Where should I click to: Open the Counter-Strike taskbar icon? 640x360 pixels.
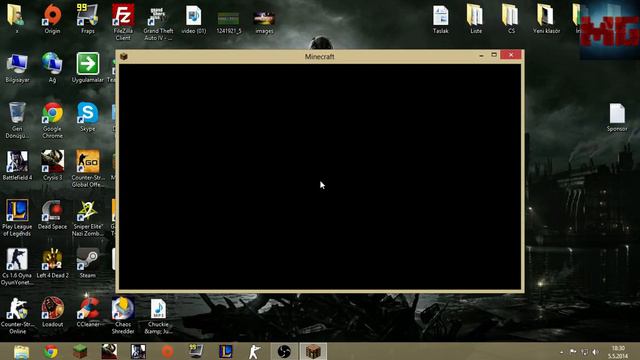point(255,352)
